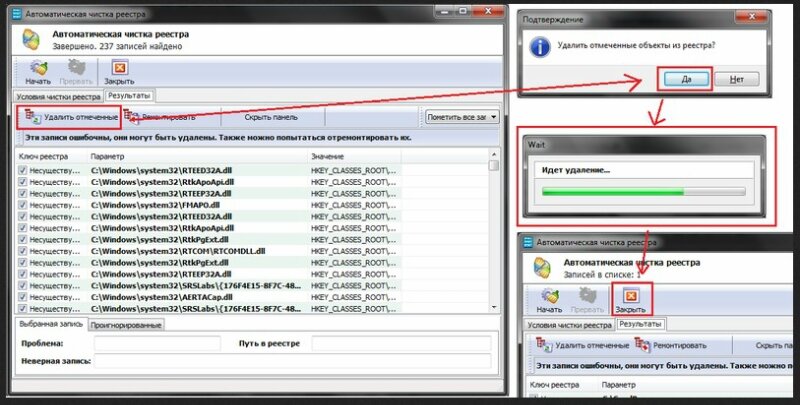The image size is (800, 405).
Task: Click Начать icon in Записей в списке window
Action: coord(549,300)
